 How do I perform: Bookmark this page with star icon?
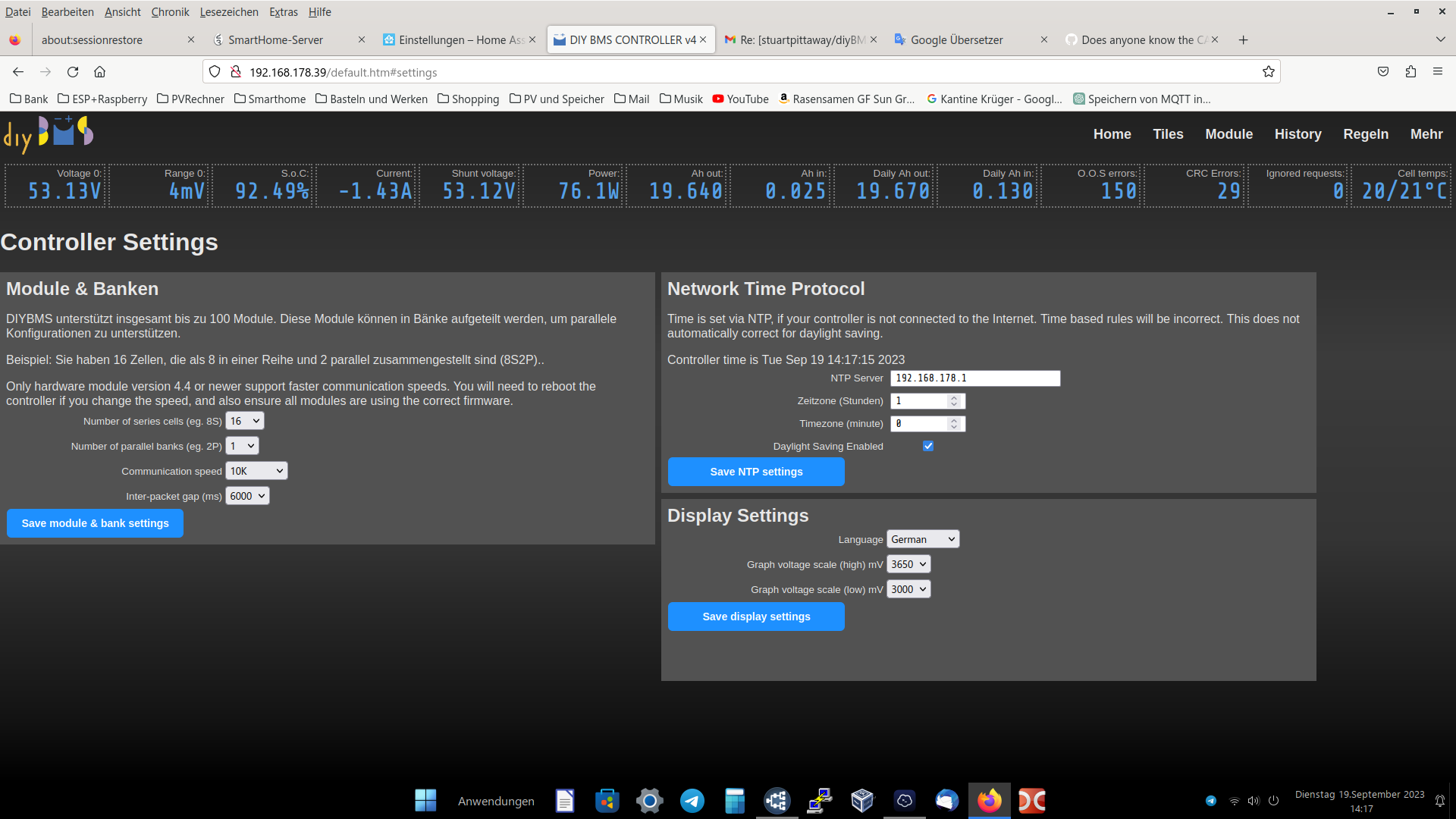[1268, 72]
